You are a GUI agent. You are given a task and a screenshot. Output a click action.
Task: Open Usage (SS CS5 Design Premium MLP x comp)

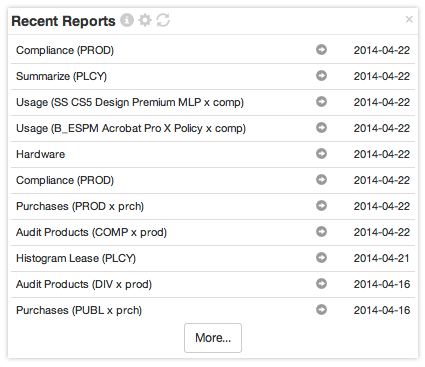(x=130, y=102)
